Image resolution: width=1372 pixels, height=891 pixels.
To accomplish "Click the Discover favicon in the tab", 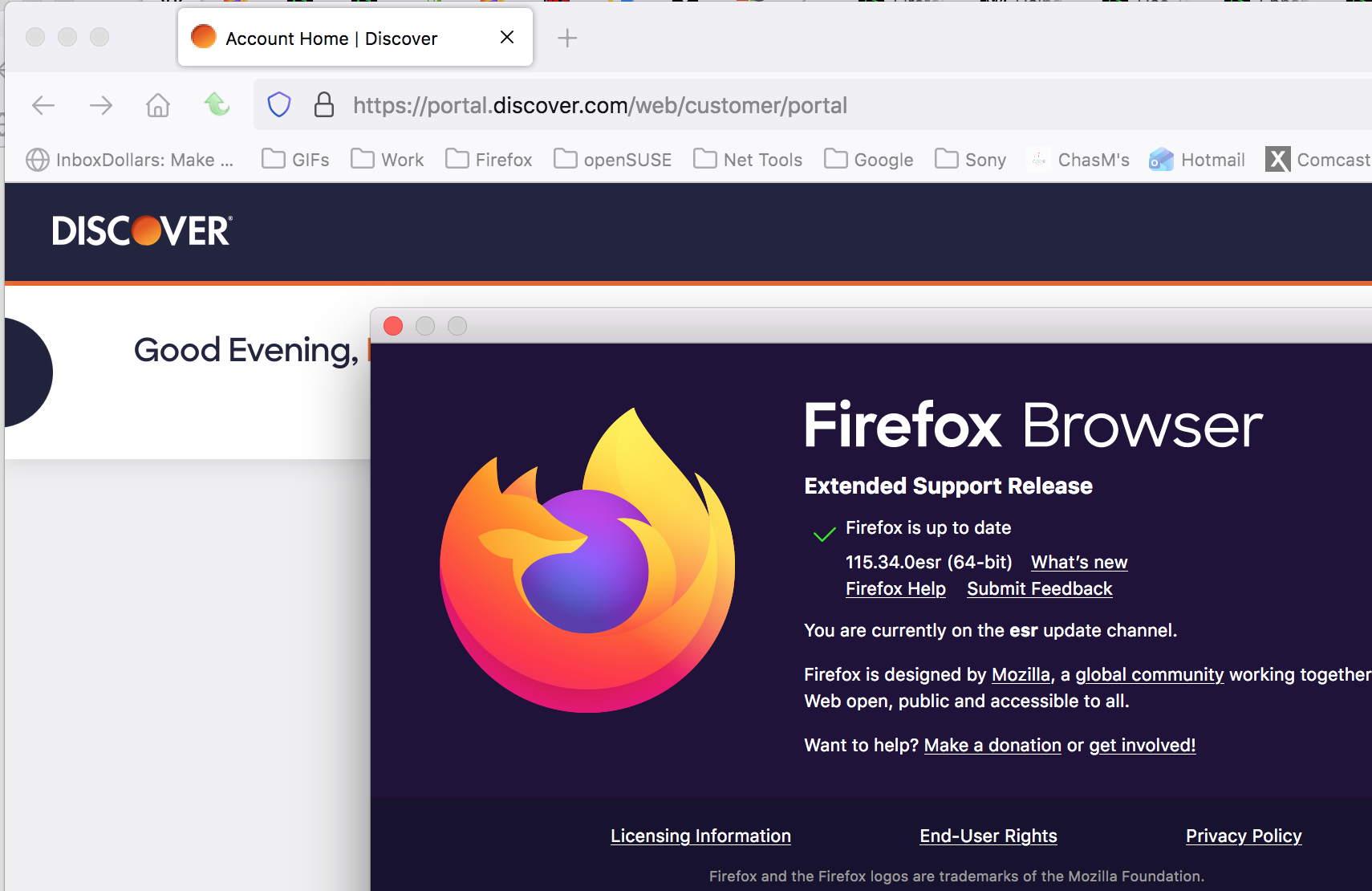I will (x=204, y=37).
